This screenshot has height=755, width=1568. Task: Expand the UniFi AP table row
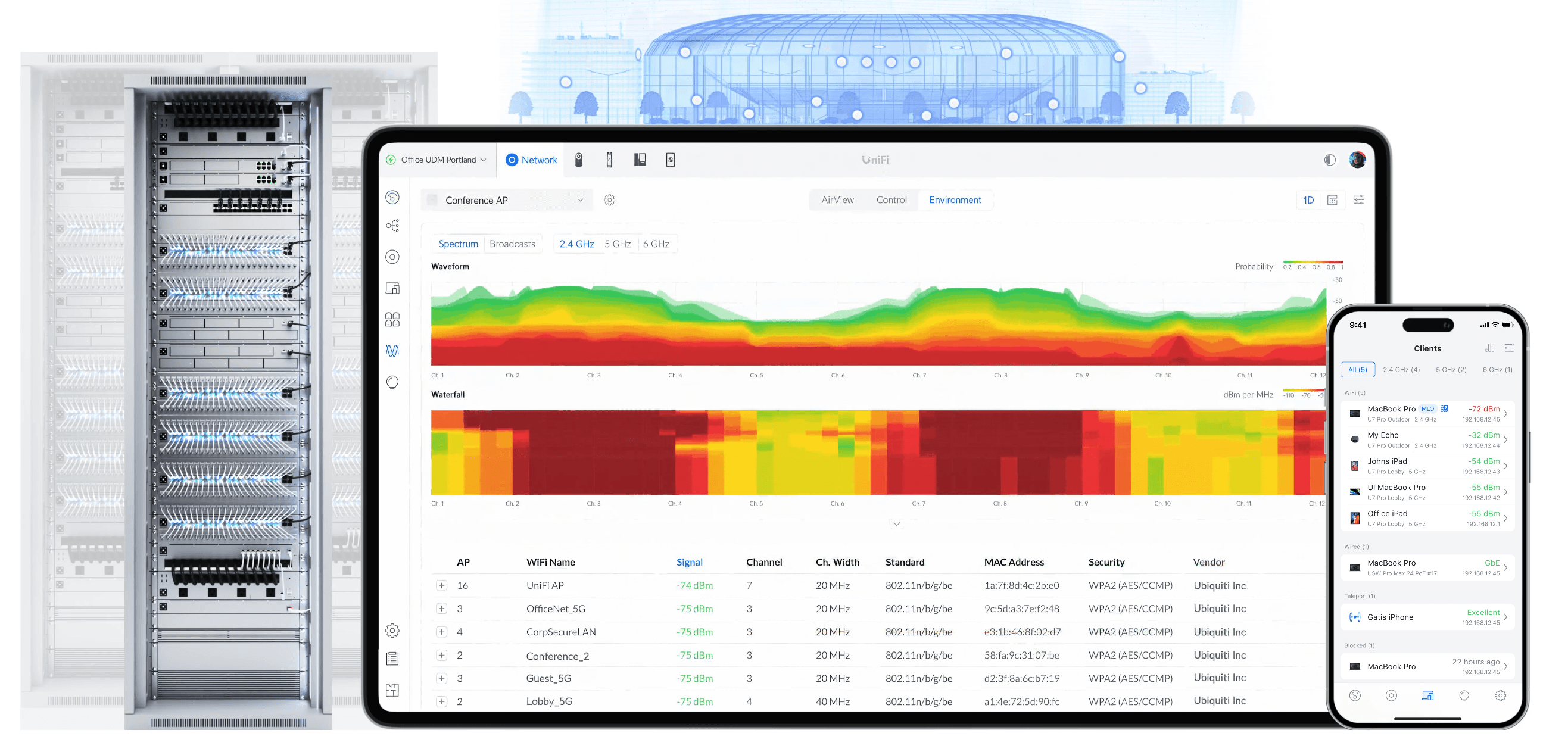(x=441, y=585)
